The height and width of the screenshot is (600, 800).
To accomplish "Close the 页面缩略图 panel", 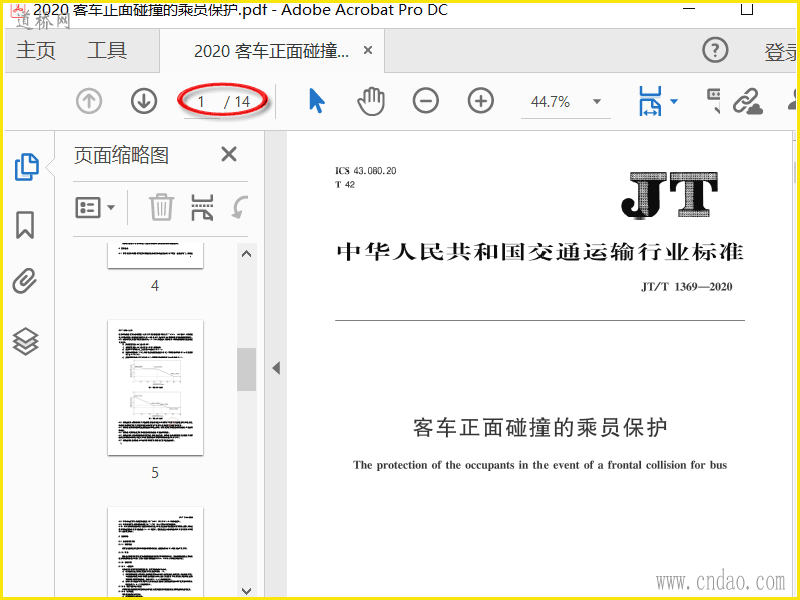I will pyautogui.click(x=229, y=154).
